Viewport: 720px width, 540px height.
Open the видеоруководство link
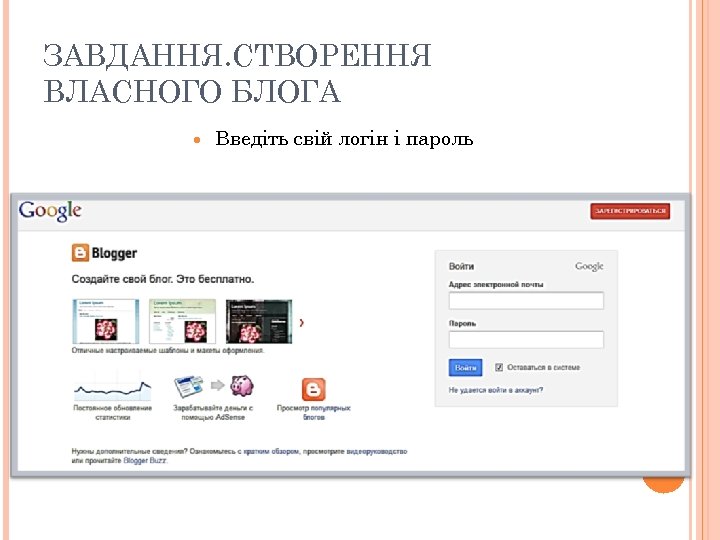click(377, 451)
